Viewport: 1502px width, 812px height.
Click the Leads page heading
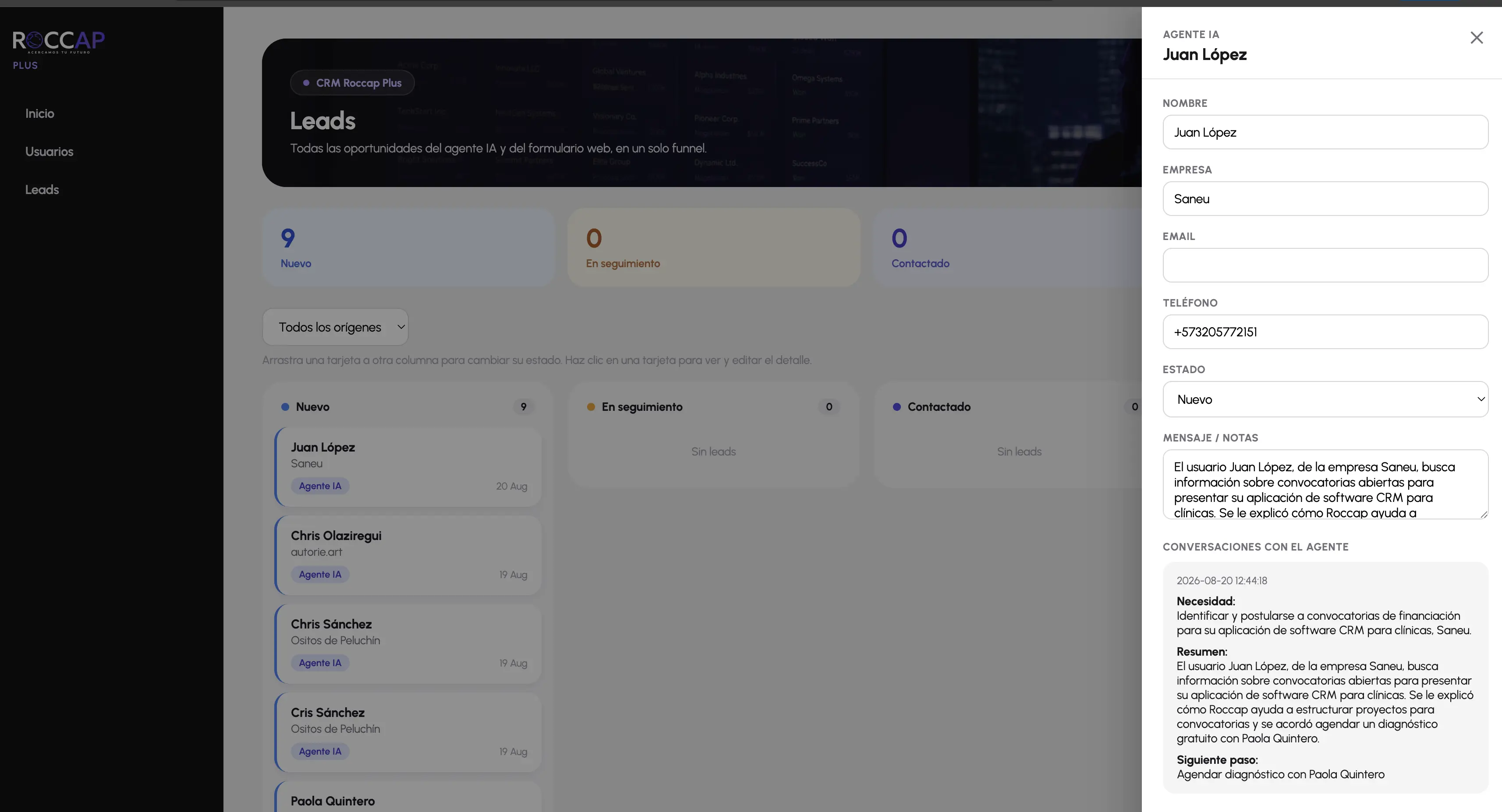click(323, 121)
